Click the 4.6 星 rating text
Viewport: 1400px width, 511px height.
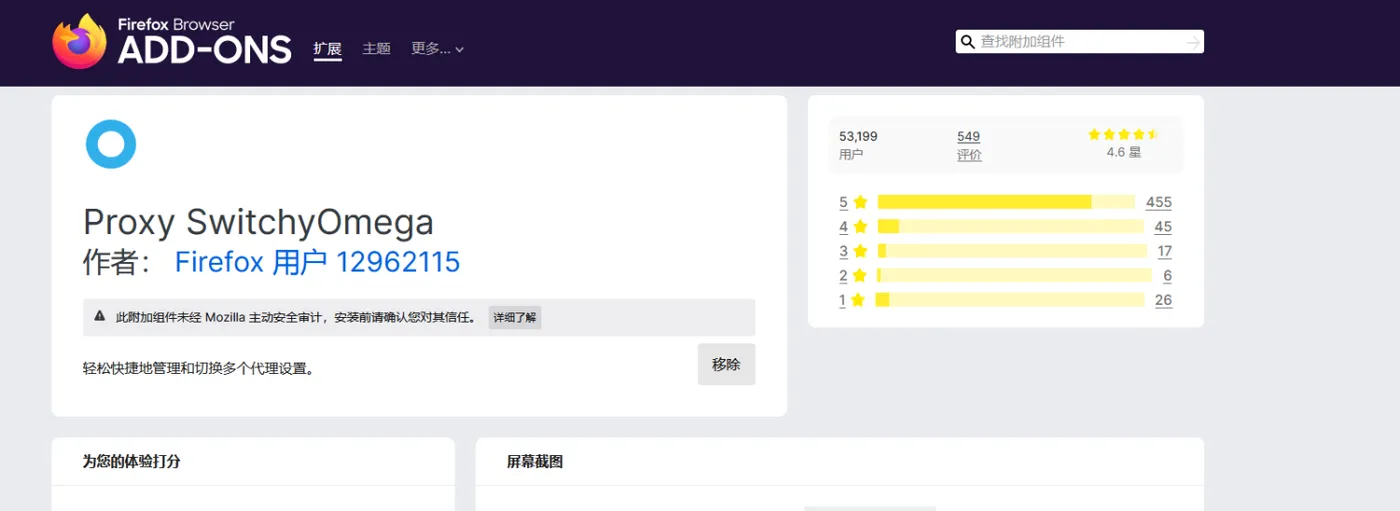pos(1123,153)
